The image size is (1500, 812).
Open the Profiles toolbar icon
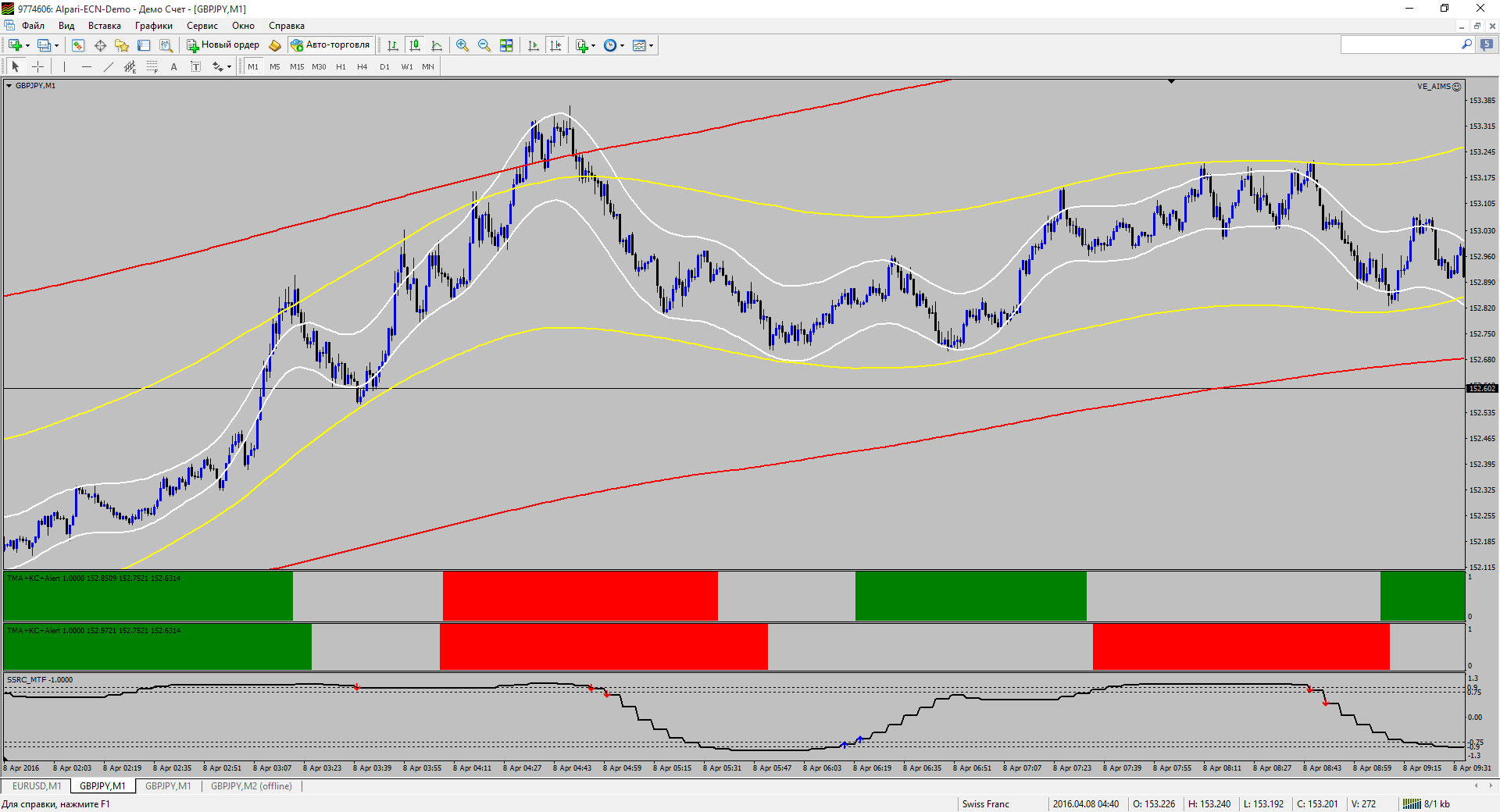[45, 45]
